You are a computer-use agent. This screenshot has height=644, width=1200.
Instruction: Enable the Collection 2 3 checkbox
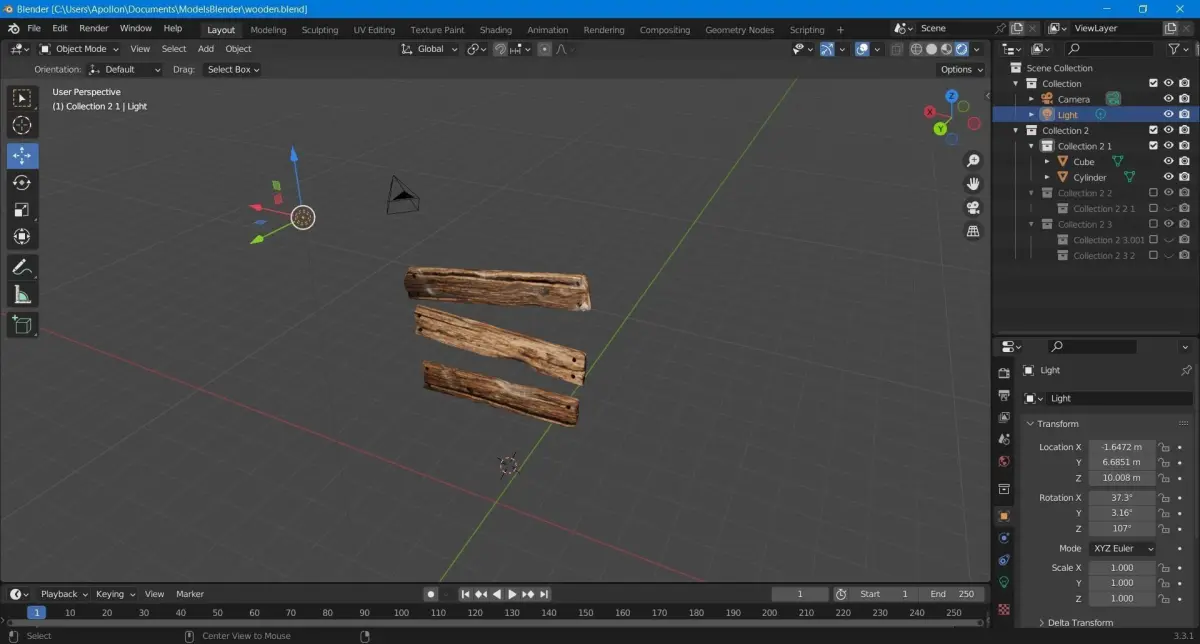(1153, 224)
